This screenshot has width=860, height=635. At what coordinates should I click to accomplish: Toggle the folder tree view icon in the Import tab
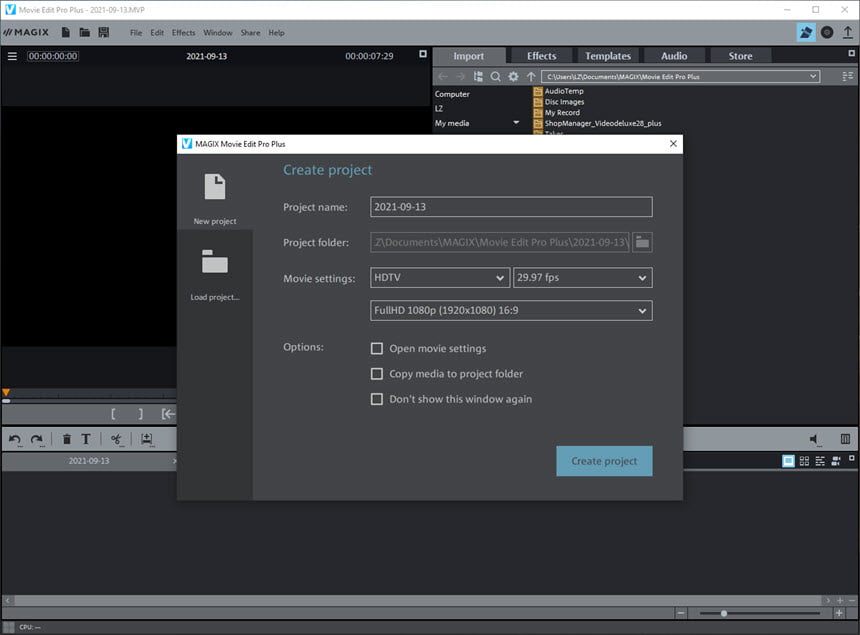[478, 76]
